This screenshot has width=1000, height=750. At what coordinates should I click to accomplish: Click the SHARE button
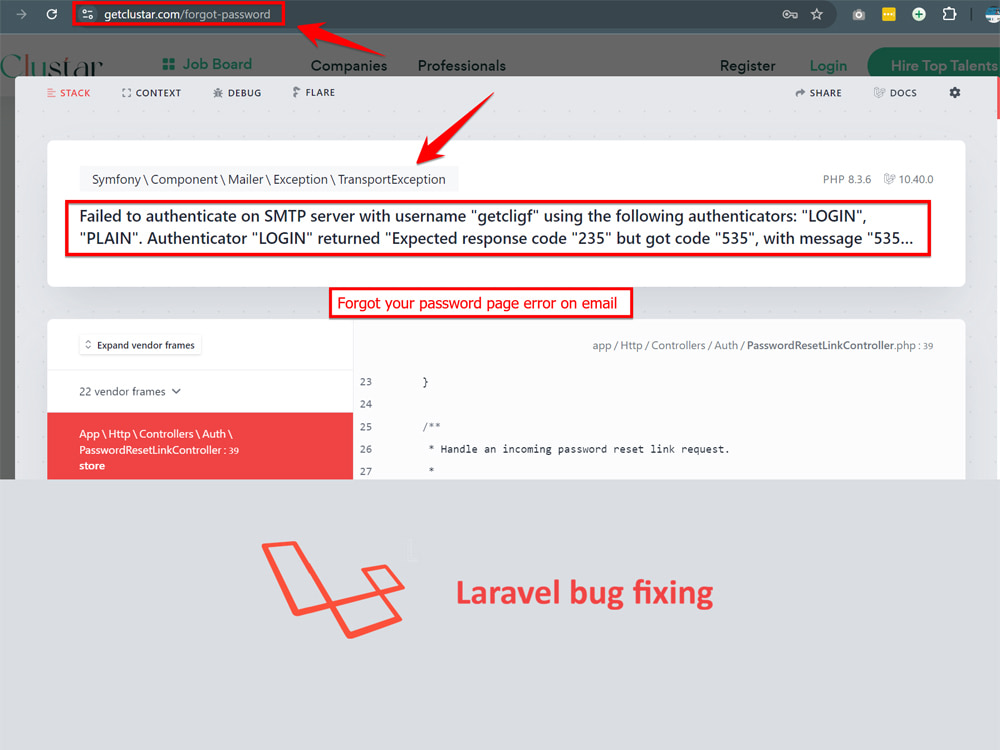tap(818, 93)
